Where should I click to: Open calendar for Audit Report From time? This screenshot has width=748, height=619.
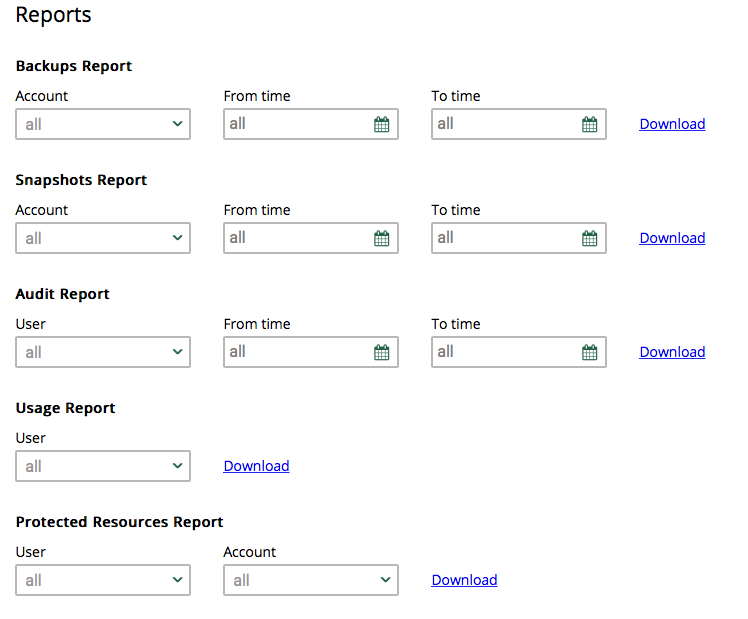[382, 352]
